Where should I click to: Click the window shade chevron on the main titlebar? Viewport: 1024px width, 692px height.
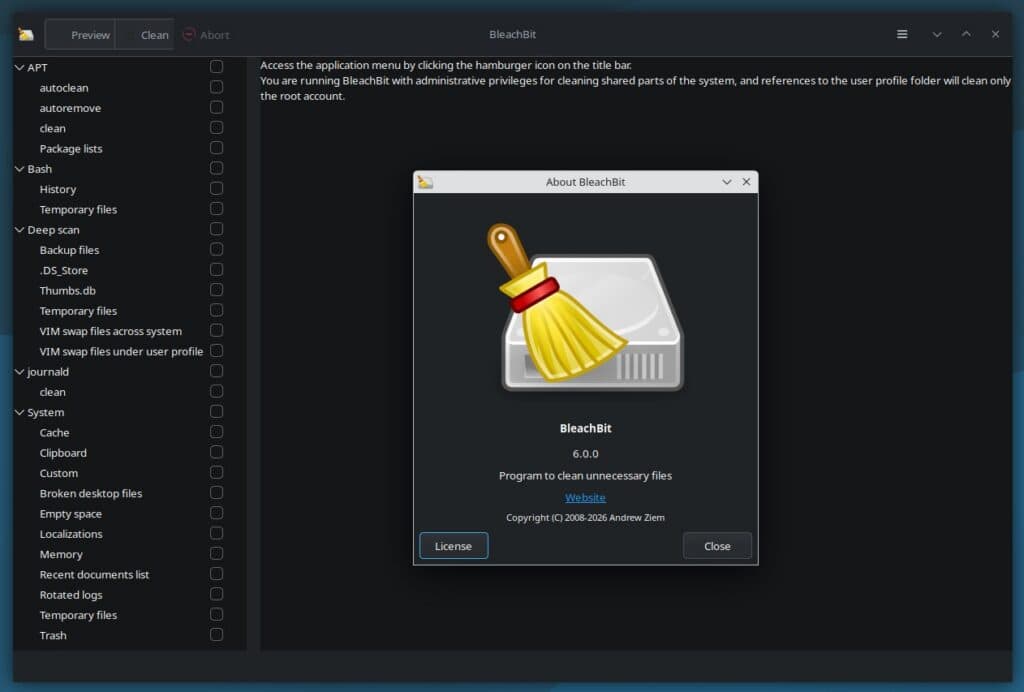[x=937, y=33]
